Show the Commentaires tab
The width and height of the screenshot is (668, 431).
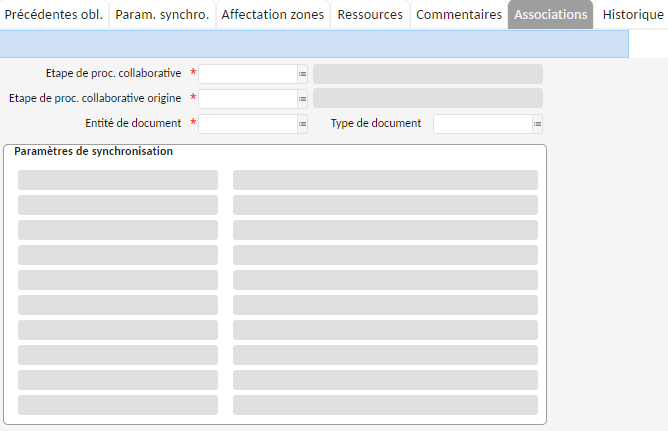pyautogui.click(x=459, y=15)
